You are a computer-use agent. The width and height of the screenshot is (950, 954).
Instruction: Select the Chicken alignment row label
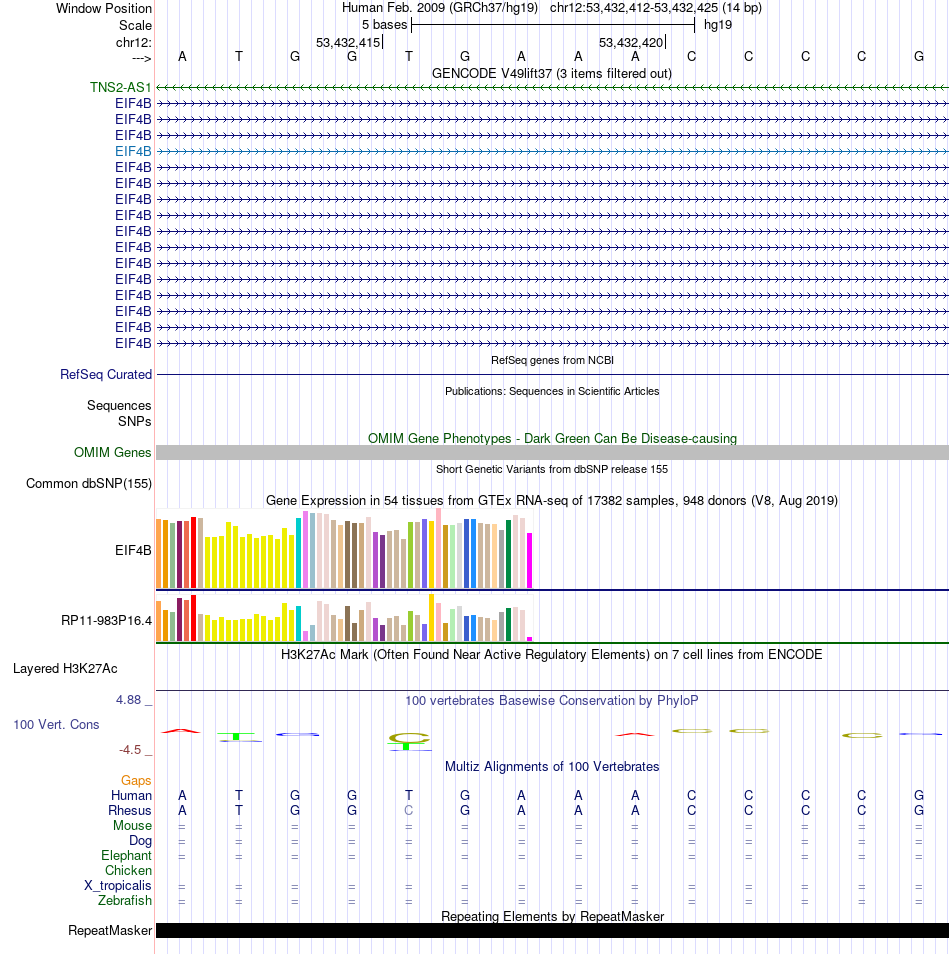[x=128, y=871]
